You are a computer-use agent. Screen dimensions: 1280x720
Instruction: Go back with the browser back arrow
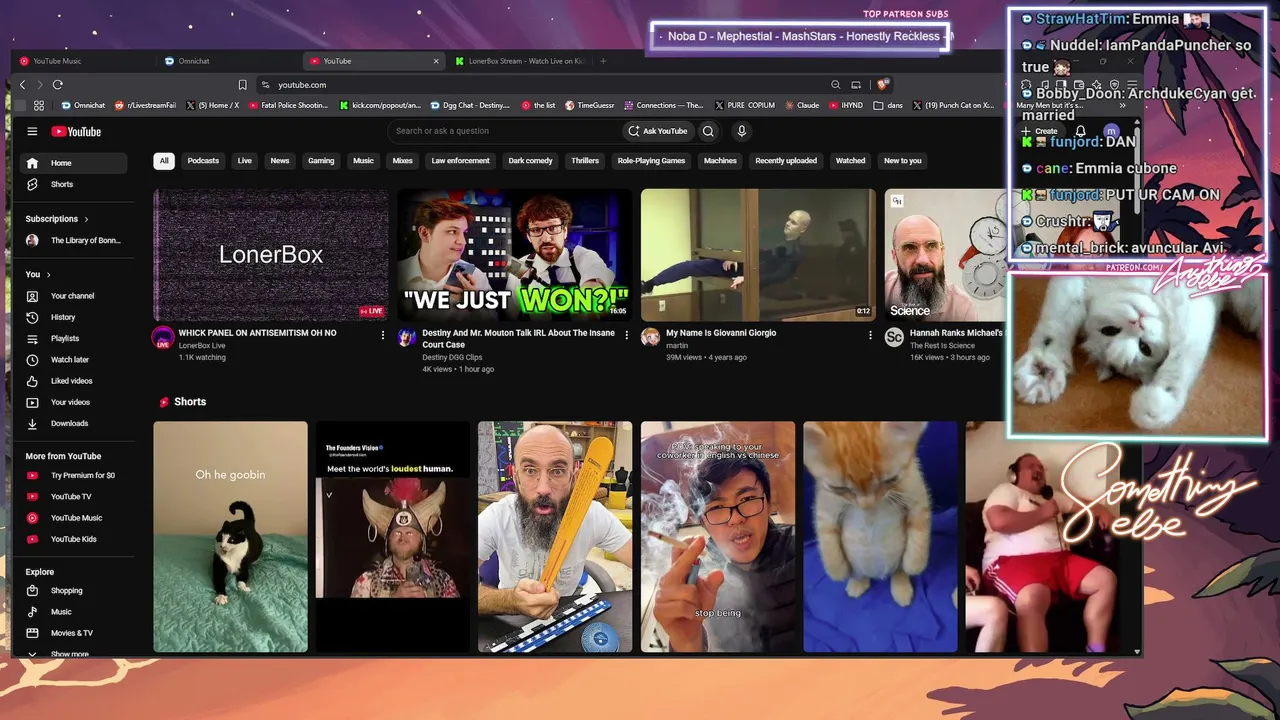pyautogui.click(x=23, y=85)
